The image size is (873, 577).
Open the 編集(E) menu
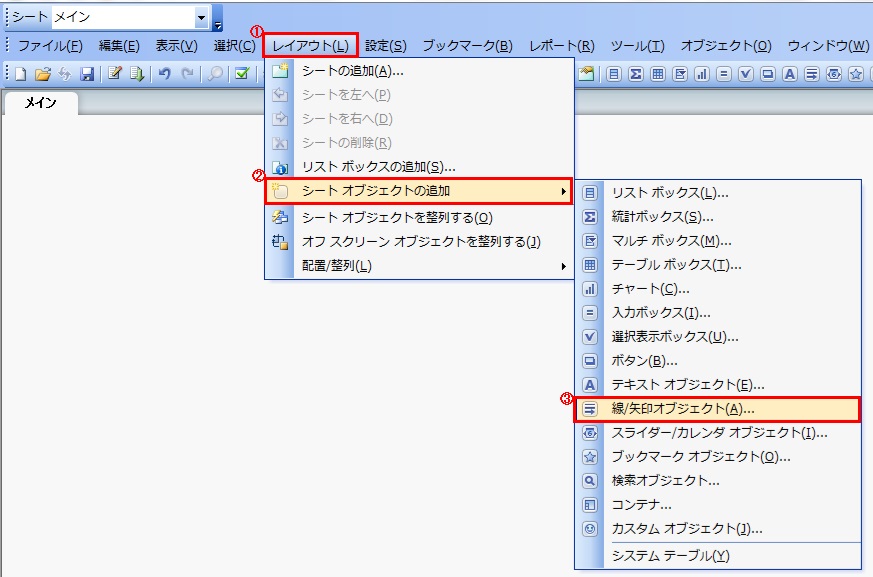click(x=119, y=46)
